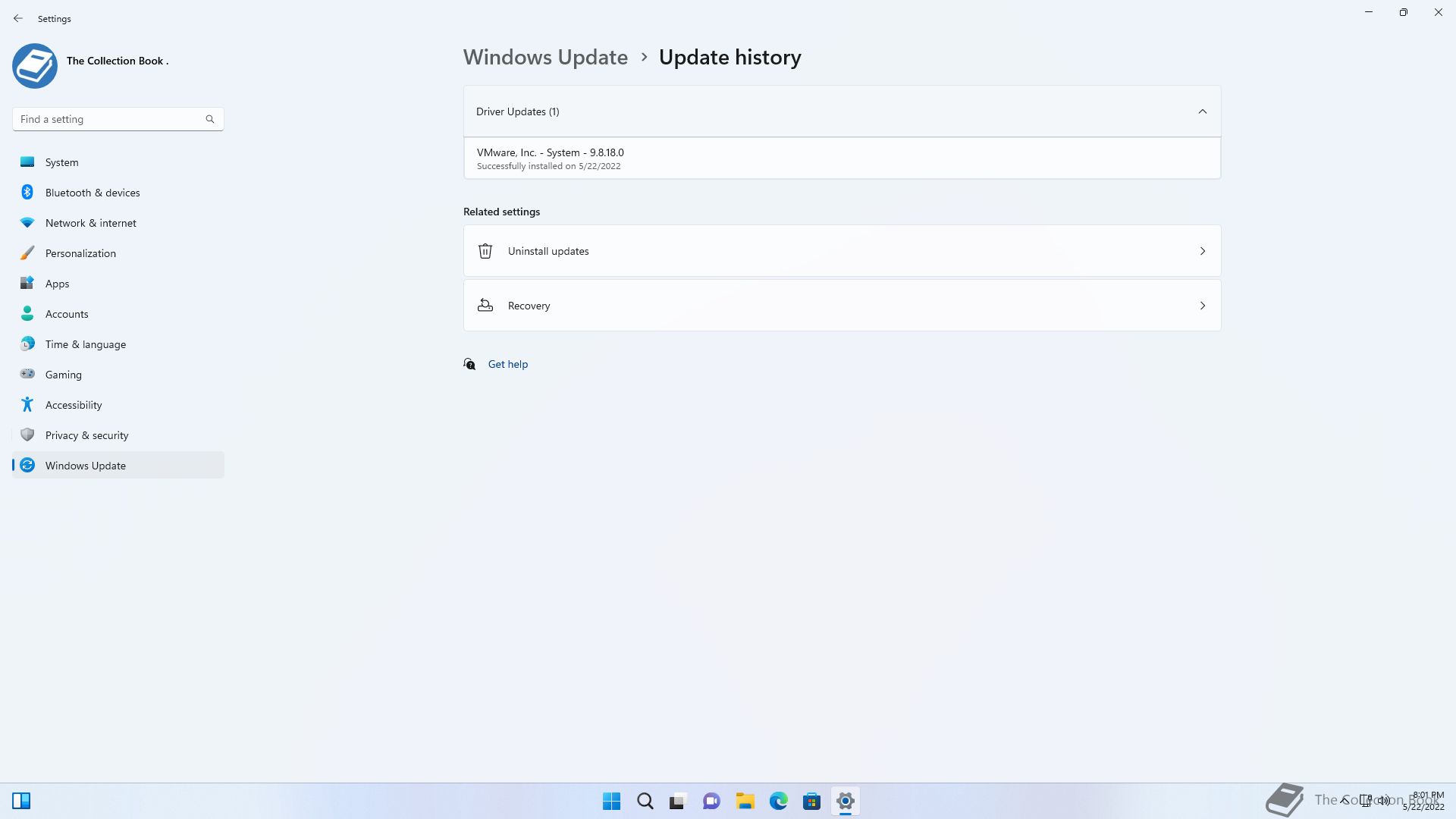The width and height of the screenshot is (1456, 819).
Task: Open Microsoft Store from taskbar
Action: (811, 801)
